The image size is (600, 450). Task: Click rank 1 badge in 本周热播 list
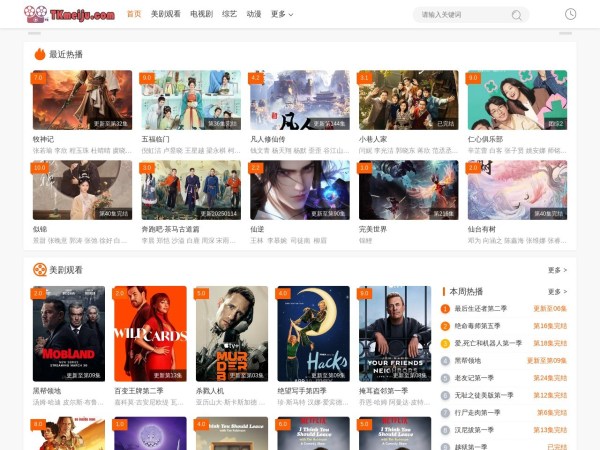[x=445, y=309]
